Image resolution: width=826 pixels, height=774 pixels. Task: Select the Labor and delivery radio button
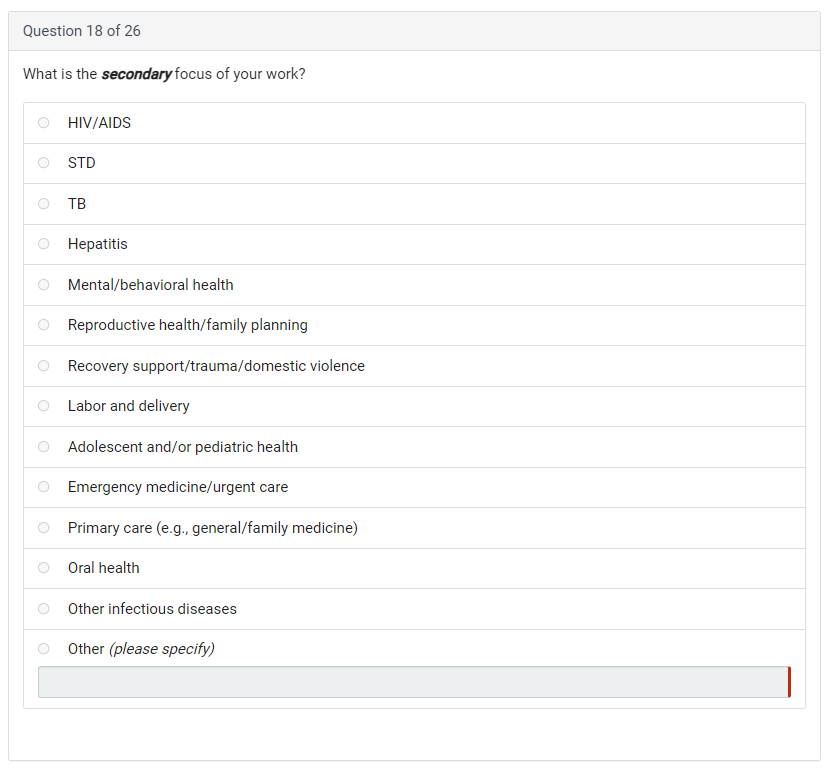[44, 406]
